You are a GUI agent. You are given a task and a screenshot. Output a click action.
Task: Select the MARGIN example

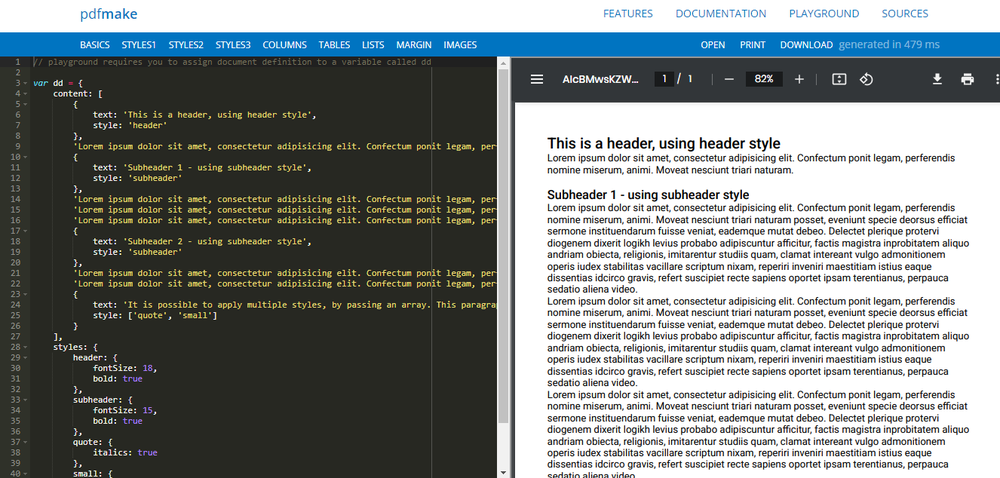pos(414,45)
